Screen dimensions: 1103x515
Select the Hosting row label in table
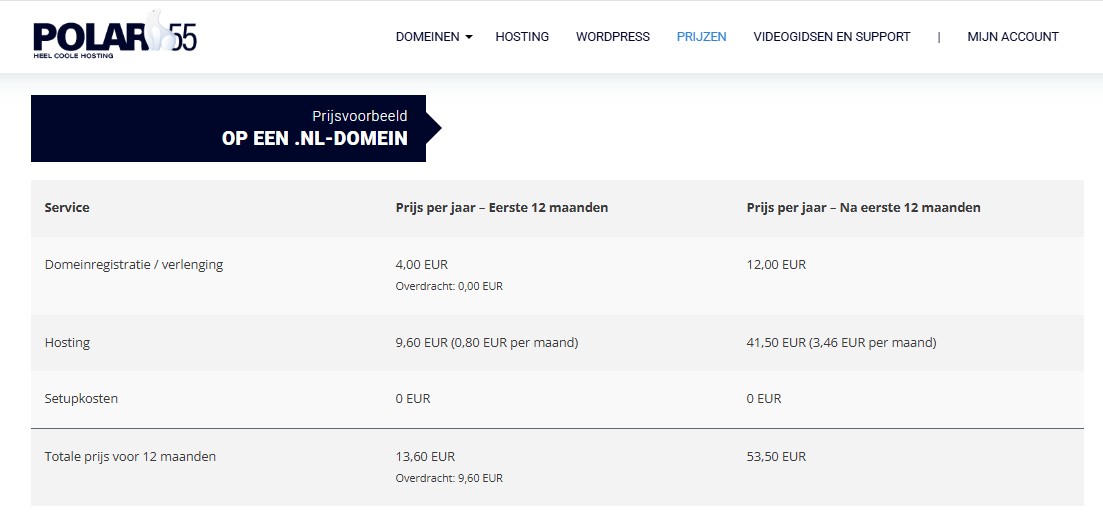click(67, 343)
